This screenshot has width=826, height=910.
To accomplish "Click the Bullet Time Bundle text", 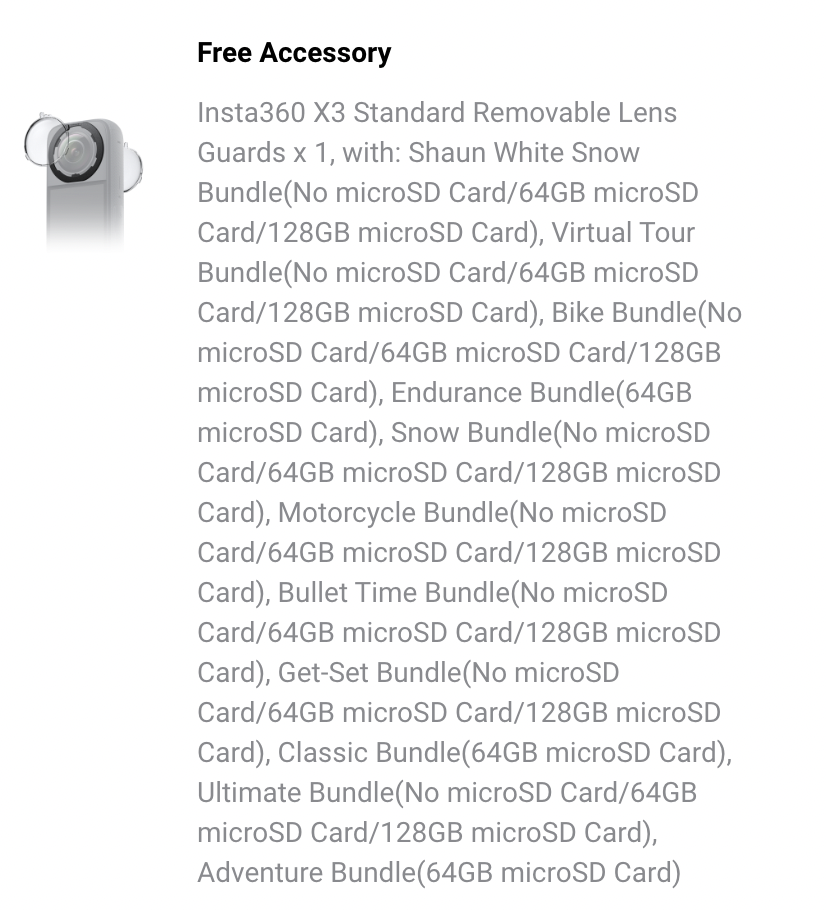I will tap(393, 593).
